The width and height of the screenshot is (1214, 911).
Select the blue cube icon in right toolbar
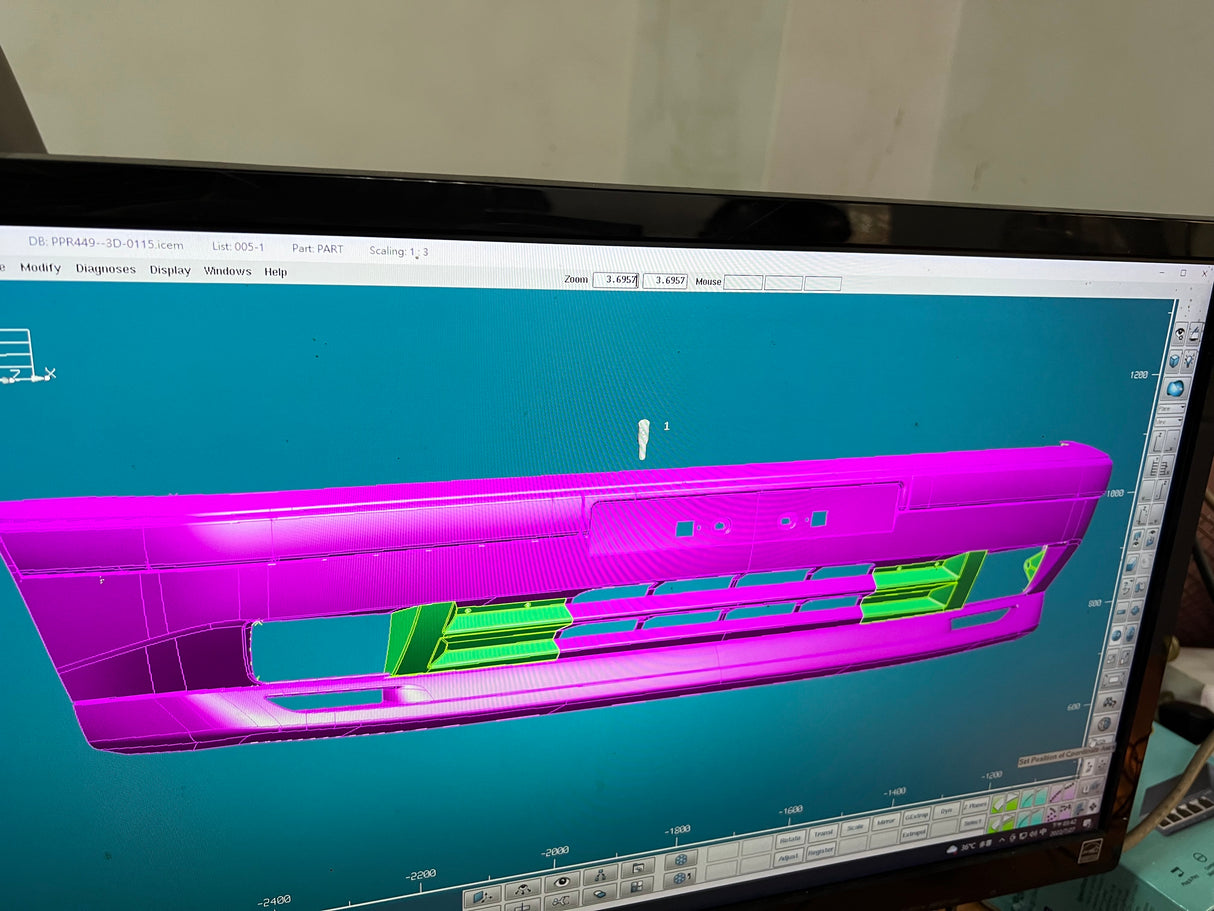[x=1174, y=359]
